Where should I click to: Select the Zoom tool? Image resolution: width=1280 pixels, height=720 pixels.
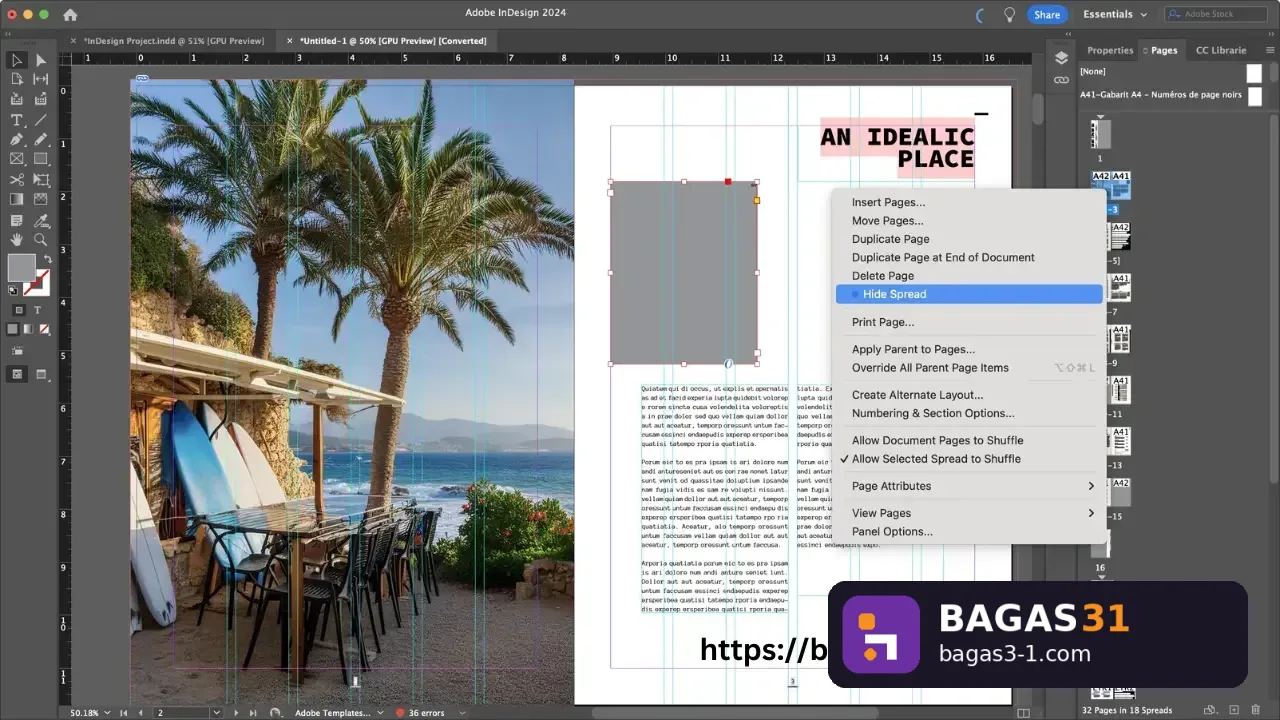pos(41,240)
